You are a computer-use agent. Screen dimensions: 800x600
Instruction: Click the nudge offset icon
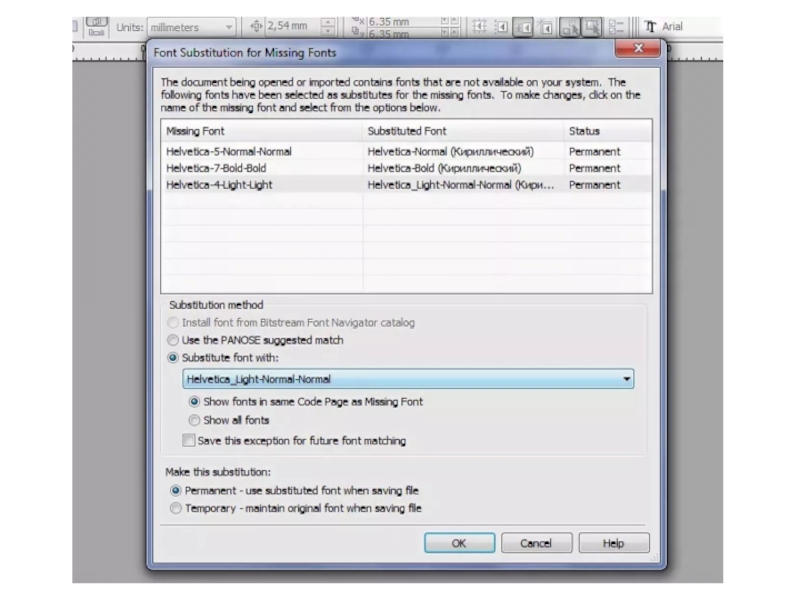point(256,26)
